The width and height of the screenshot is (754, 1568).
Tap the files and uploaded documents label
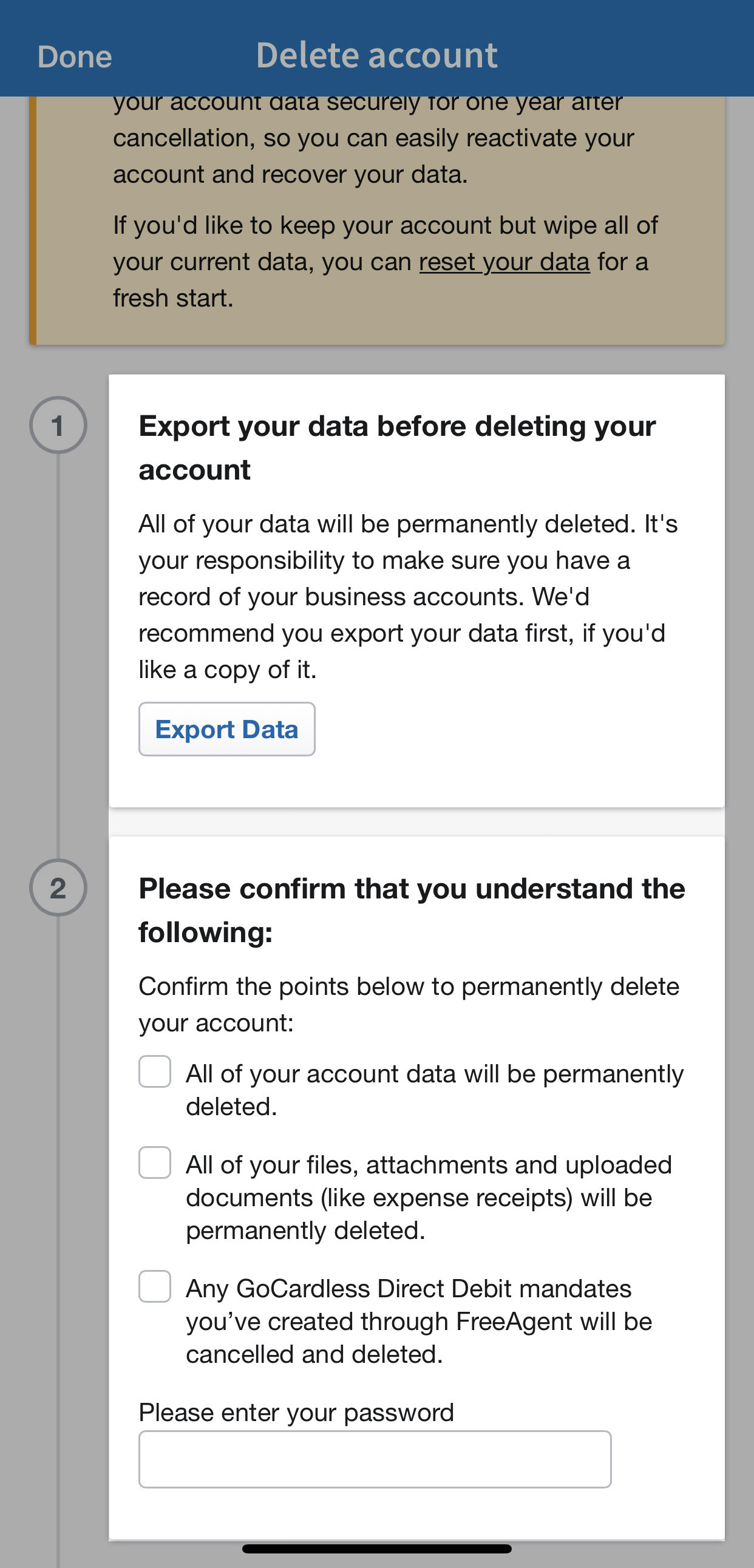pos(429,1197)
